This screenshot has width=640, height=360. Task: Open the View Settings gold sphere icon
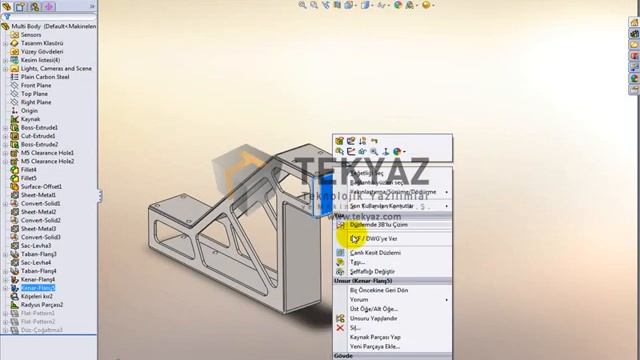tap(426, 5)
